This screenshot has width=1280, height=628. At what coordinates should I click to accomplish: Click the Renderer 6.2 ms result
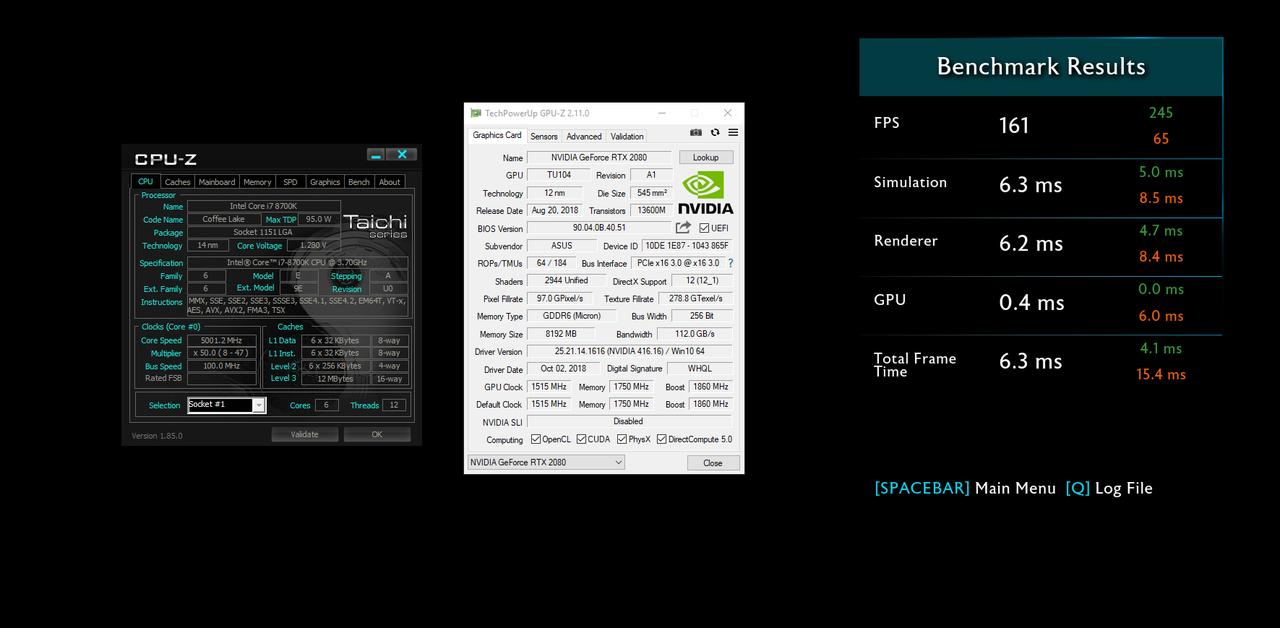[x=1031, y=243]
